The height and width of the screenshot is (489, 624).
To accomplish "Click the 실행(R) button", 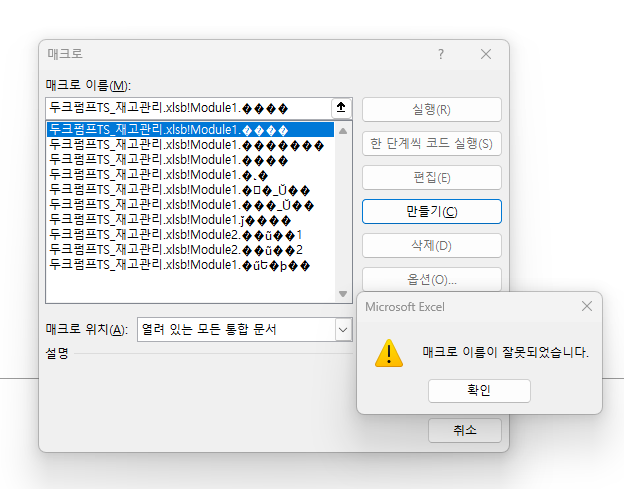I will coord(432,109).
